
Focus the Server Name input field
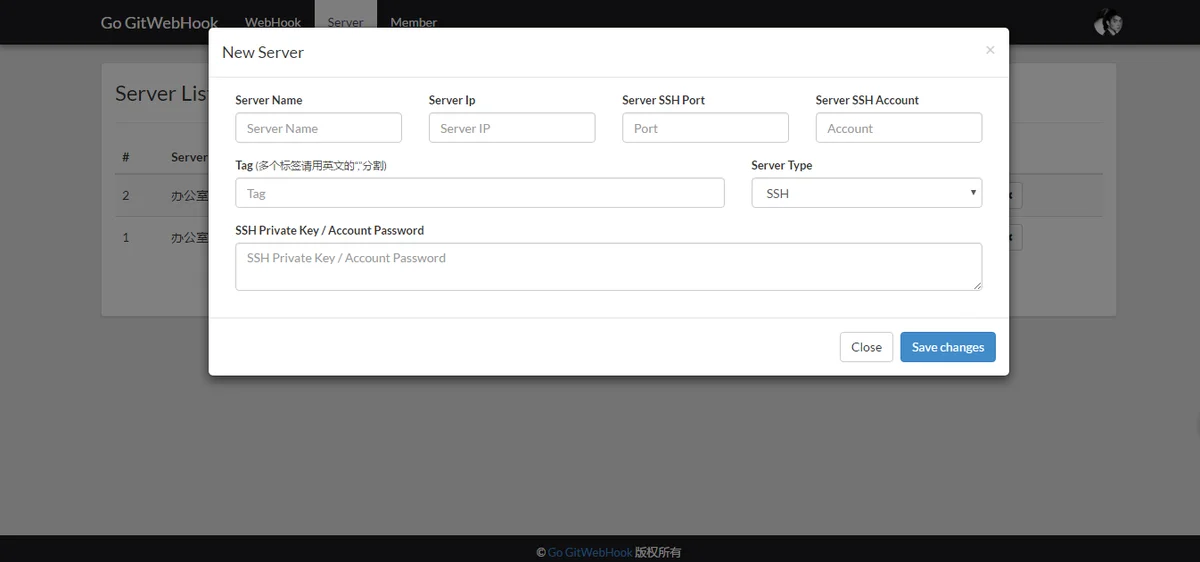pyautogui.click(x=318, y=128)
